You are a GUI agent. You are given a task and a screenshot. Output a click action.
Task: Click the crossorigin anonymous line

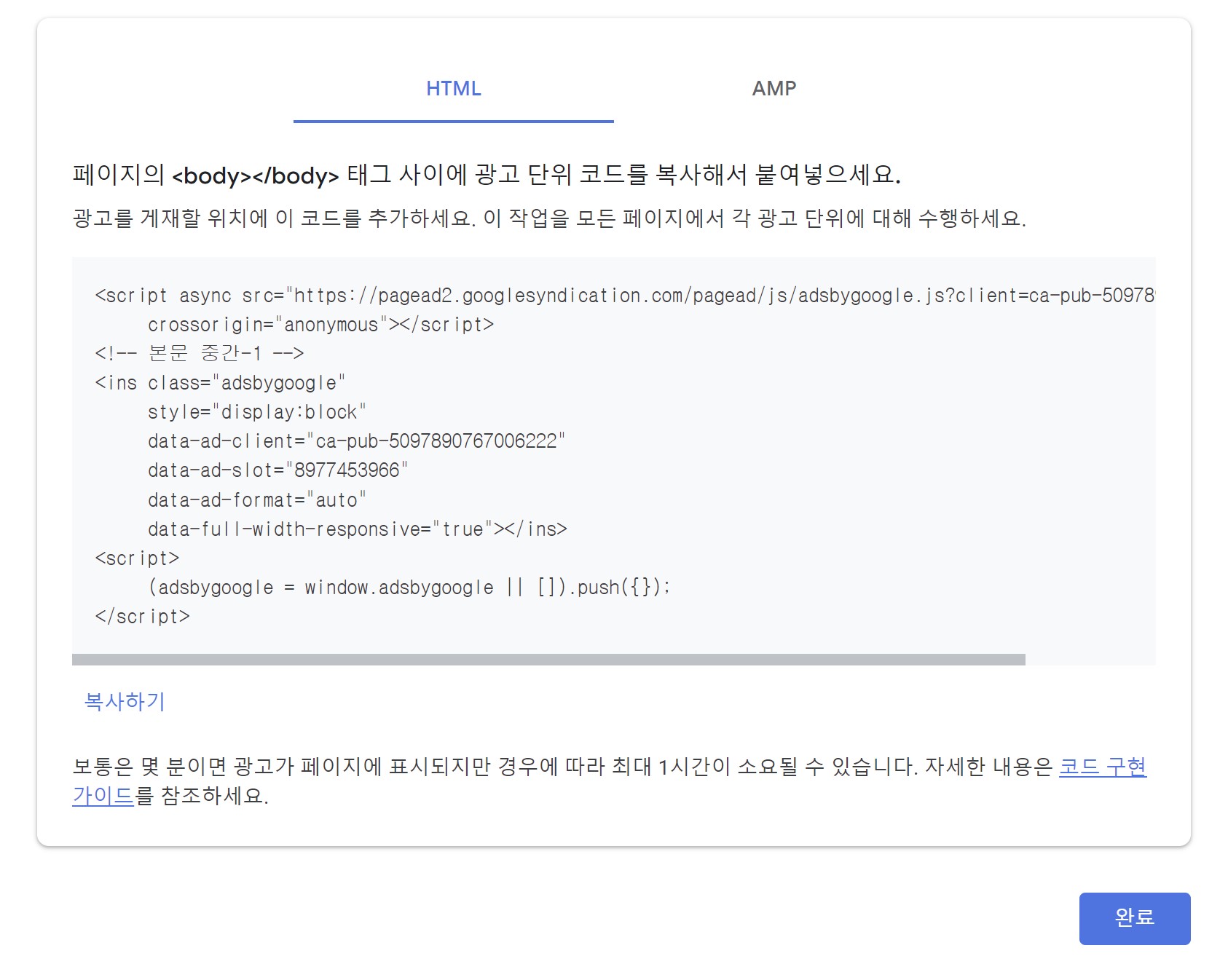(x=320, y=325)
